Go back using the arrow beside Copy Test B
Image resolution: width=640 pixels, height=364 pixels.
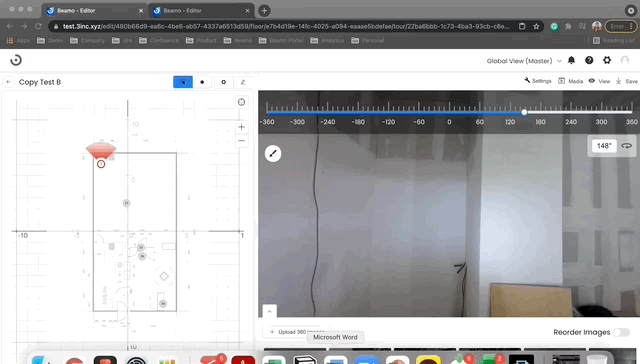9,82
